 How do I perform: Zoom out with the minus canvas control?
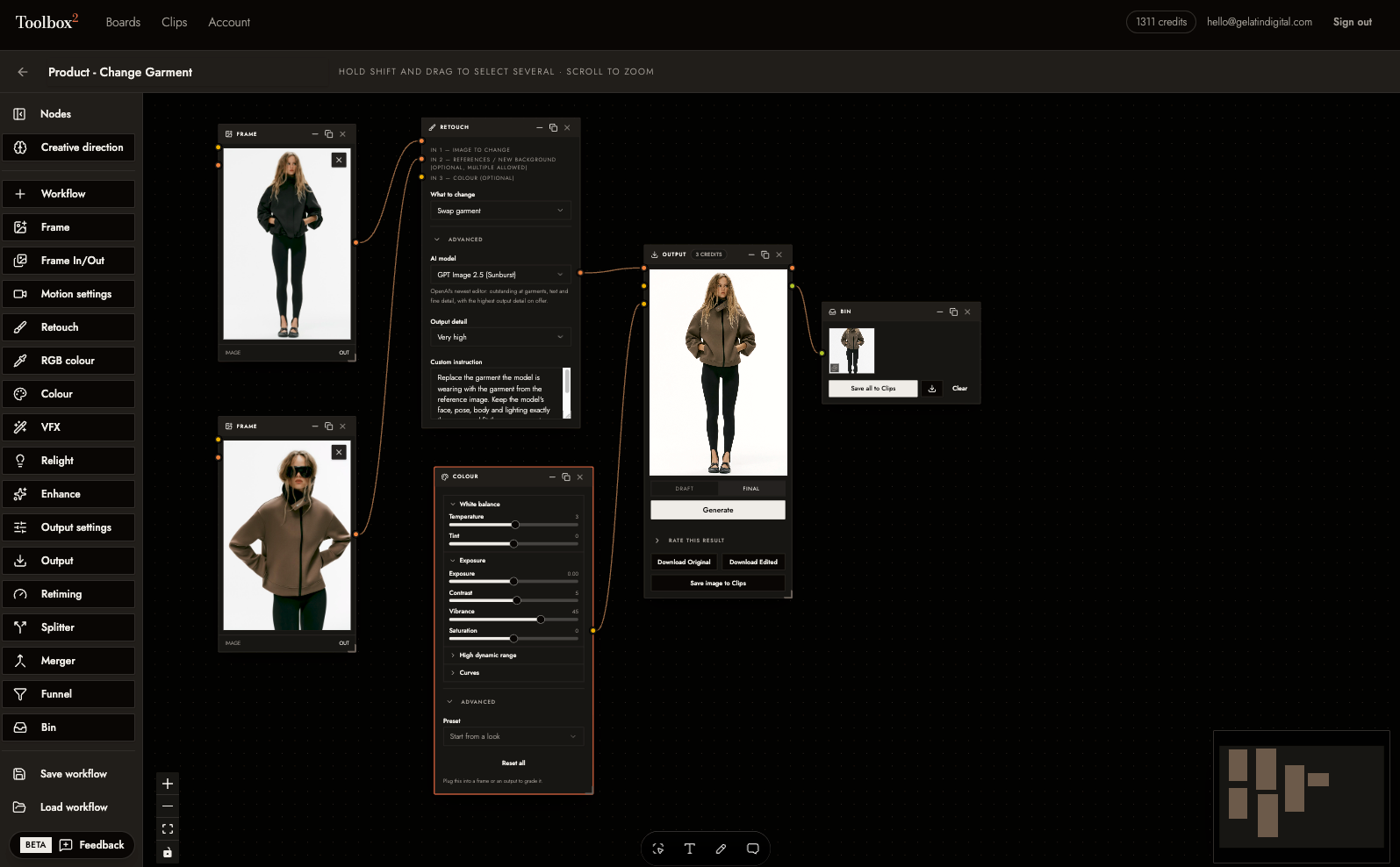168,806
